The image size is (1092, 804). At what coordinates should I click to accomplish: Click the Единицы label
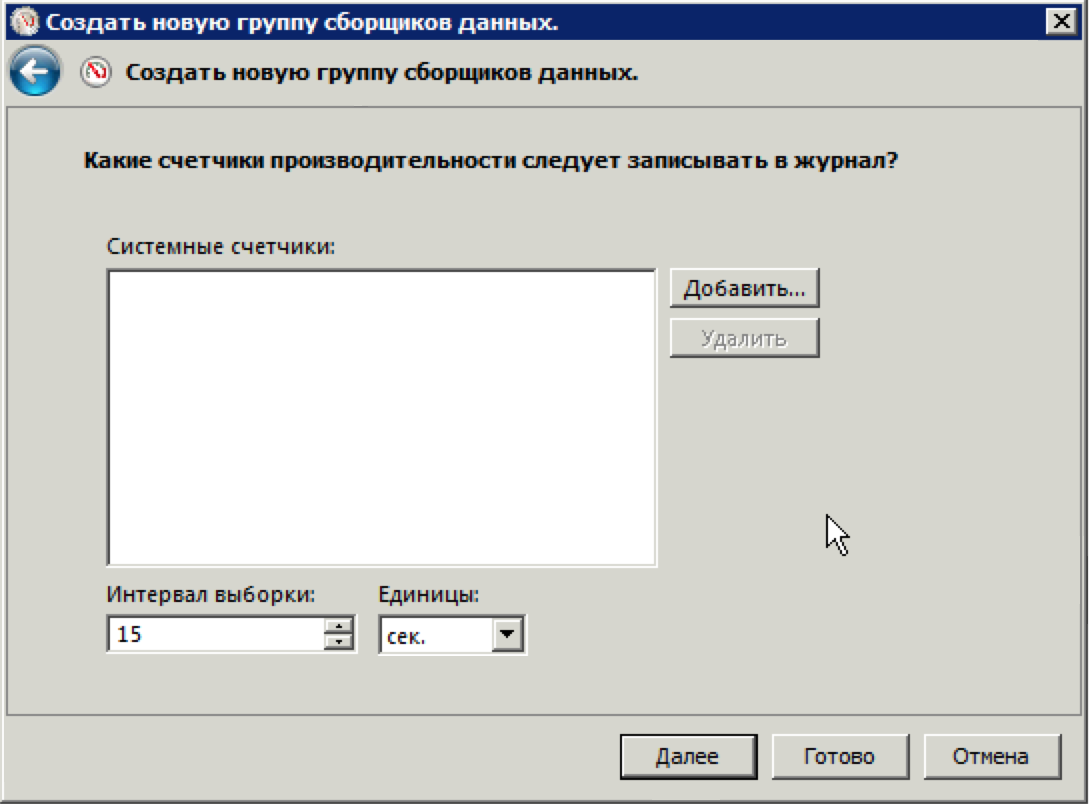429,596
